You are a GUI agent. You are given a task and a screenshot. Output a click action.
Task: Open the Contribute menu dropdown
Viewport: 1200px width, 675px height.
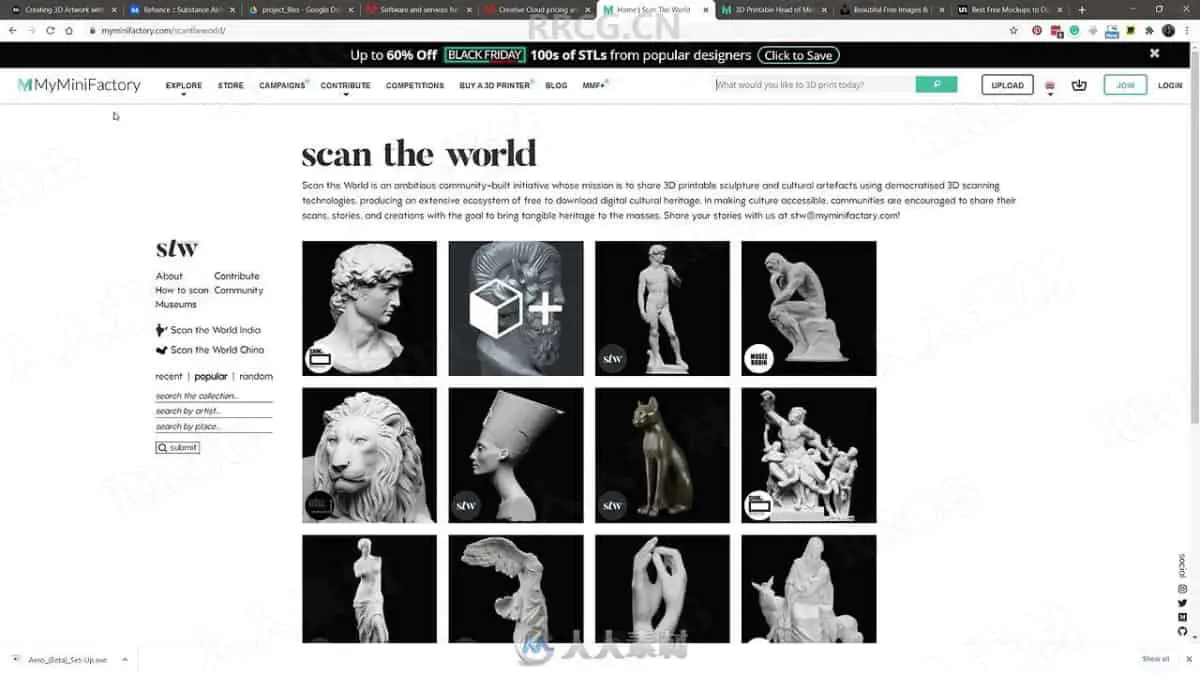pyautogui.click(x=345, y=86)
